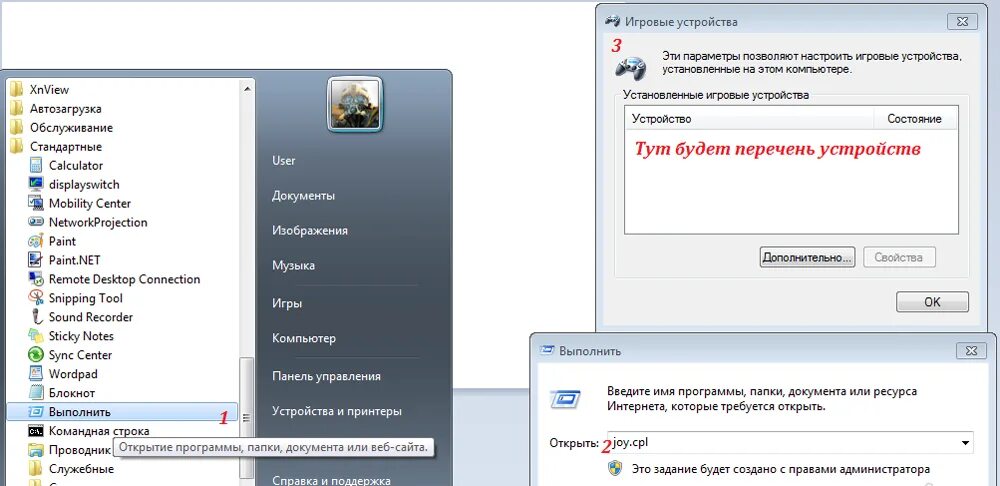Viewport: 1000px width, 486px height.
Task: Click the admin shield icon in Выполнить
Action: 615,469
